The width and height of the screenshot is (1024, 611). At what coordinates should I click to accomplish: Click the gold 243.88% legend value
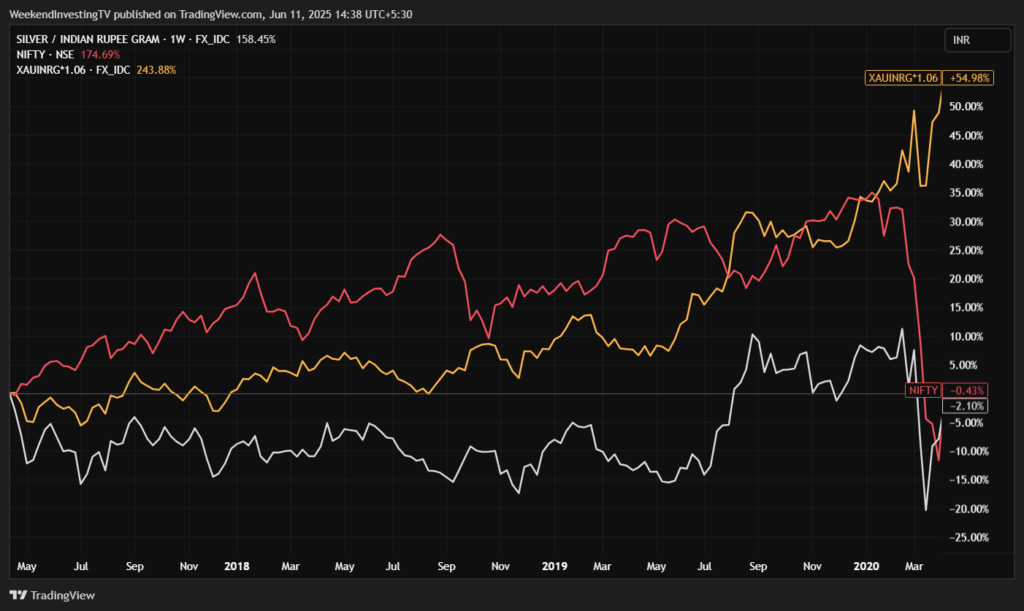[156, 70]
